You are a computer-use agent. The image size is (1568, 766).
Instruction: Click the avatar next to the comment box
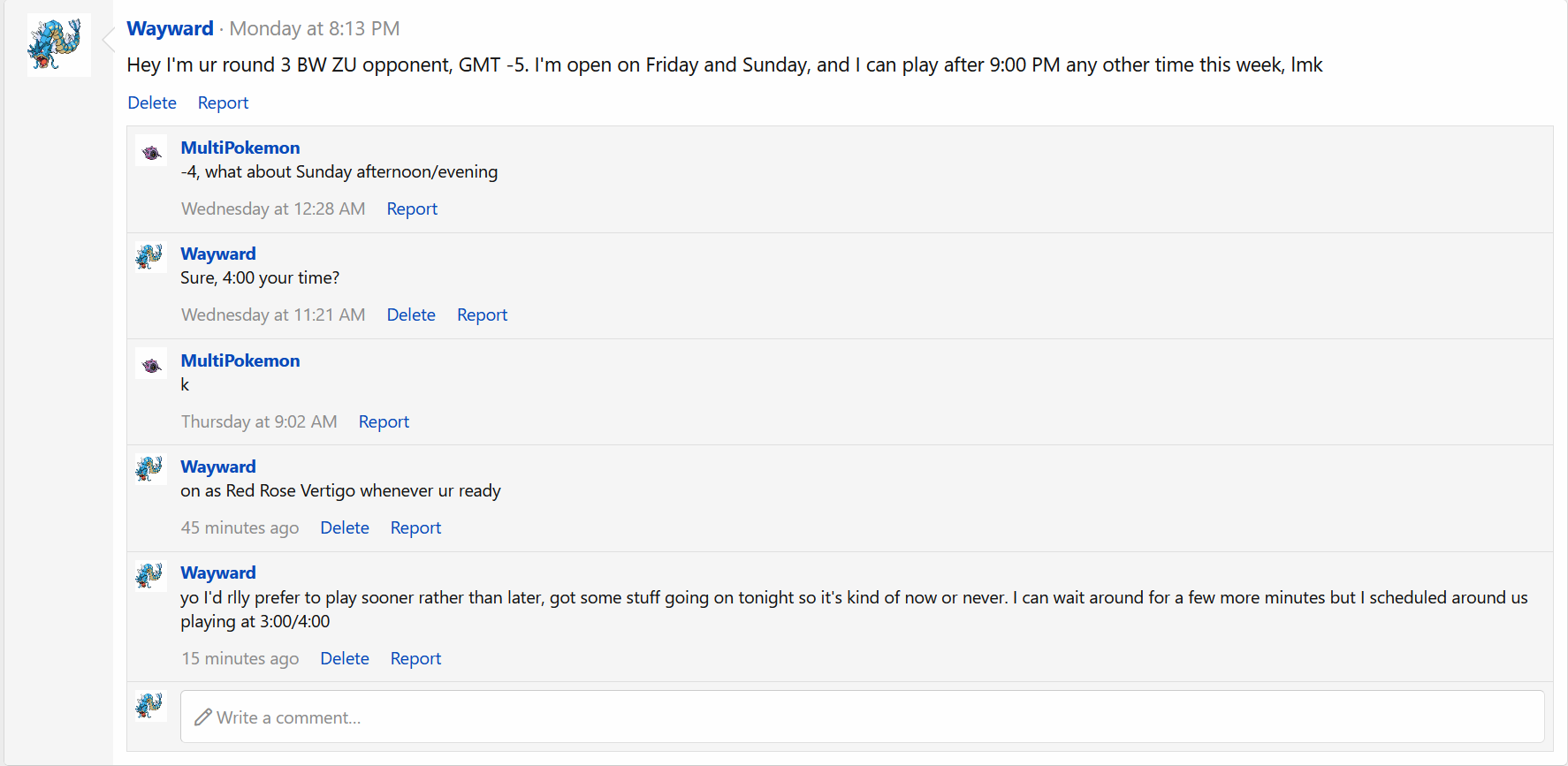150,706
